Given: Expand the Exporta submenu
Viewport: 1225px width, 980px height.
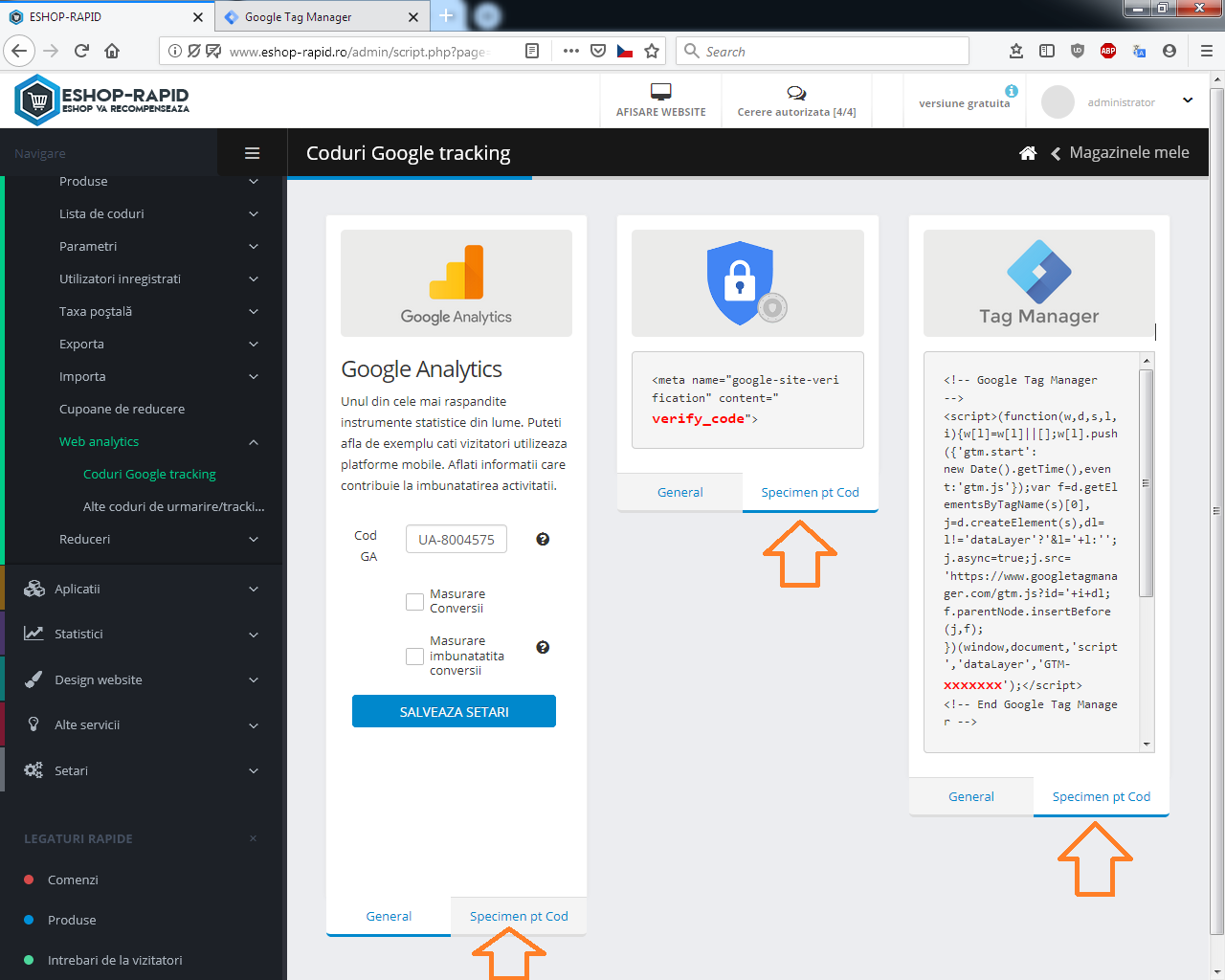Looking at the screenshot, I should coord(254,344).
